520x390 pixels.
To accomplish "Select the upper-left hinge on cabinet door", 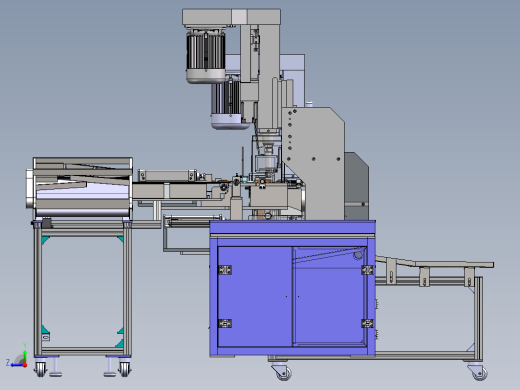I will point(225,270).
